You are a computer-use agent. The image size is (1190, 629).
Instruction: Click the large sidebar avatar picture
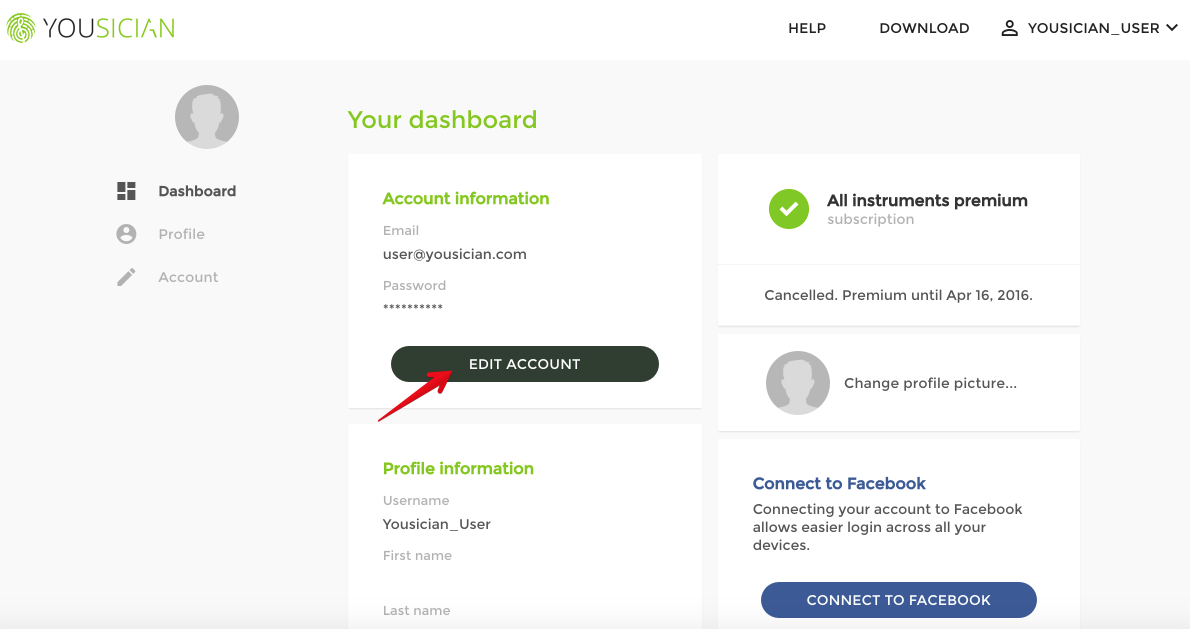click(x=207, y=117)
